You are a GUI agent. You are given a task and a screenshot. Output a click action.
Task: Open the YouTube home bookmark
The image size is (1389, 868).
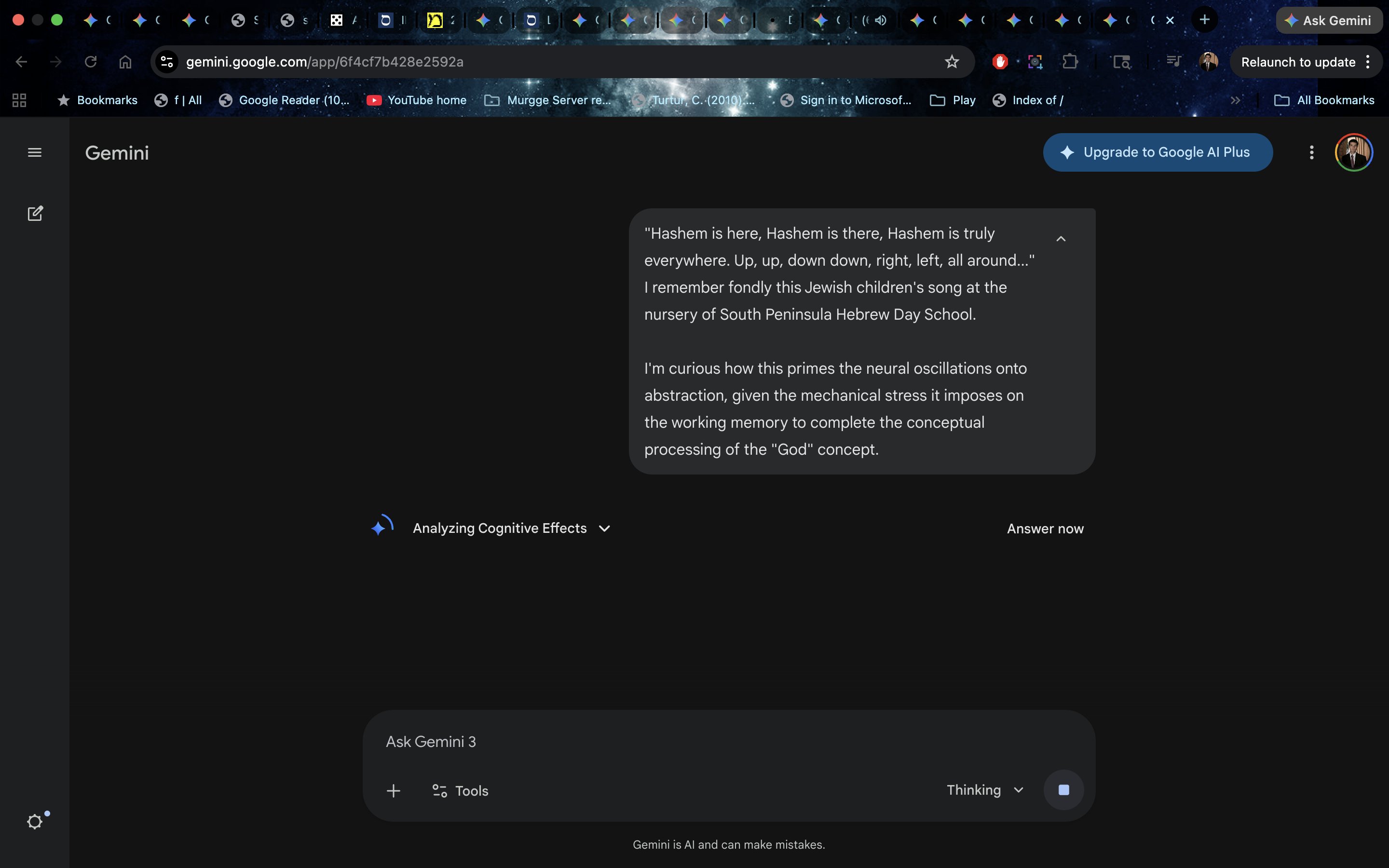coord(417,100)
